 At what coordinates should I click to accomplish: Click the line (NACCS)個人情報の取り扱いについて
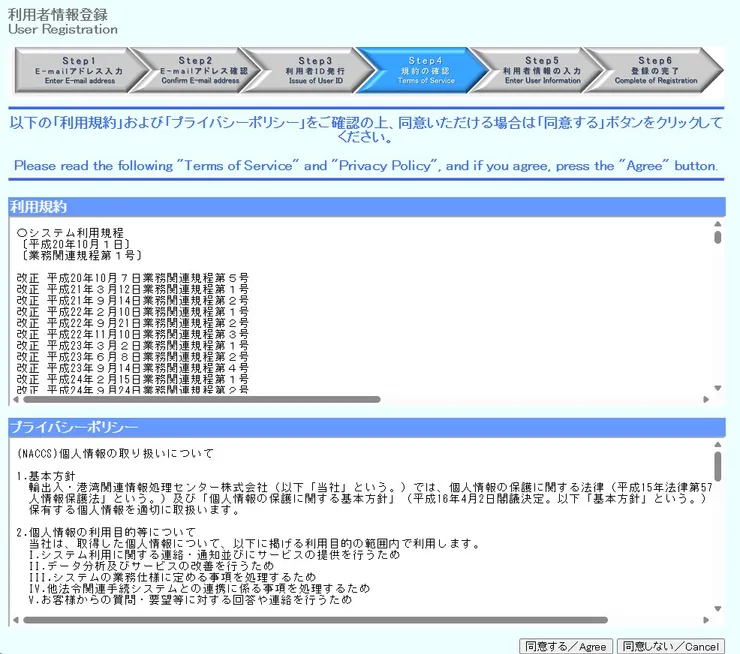115,453
